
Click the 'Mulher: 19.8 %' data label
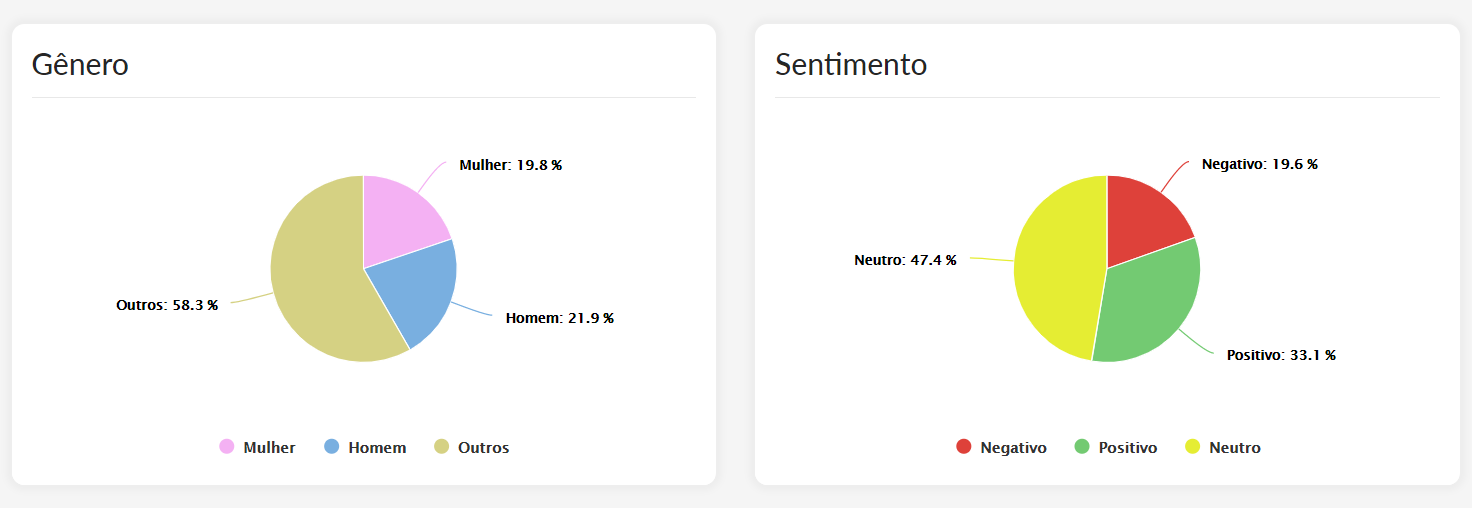pyautogui.click(x=510, y=165)
